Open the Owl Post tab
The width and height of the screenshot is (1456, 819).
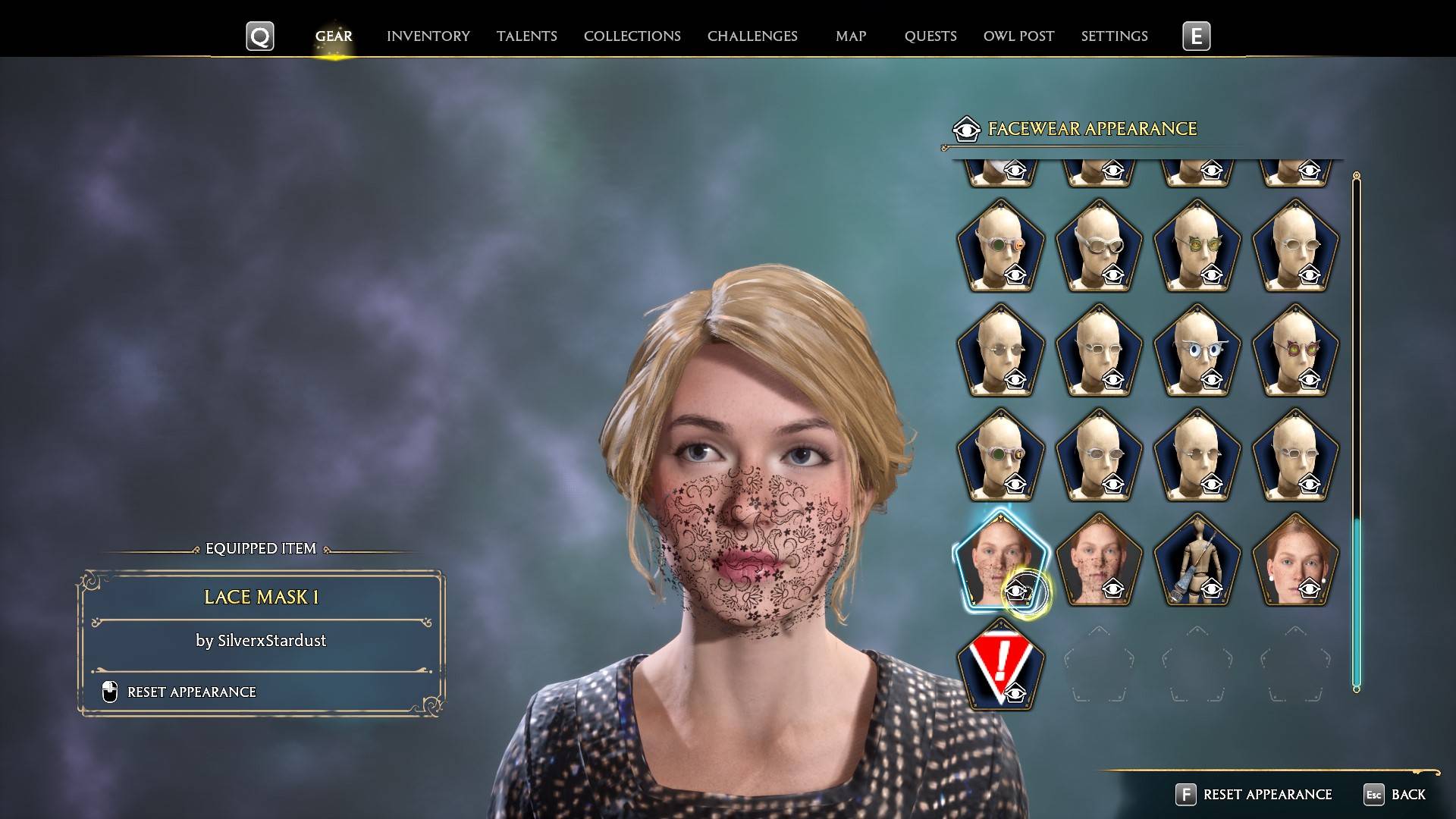[1018, 36]
